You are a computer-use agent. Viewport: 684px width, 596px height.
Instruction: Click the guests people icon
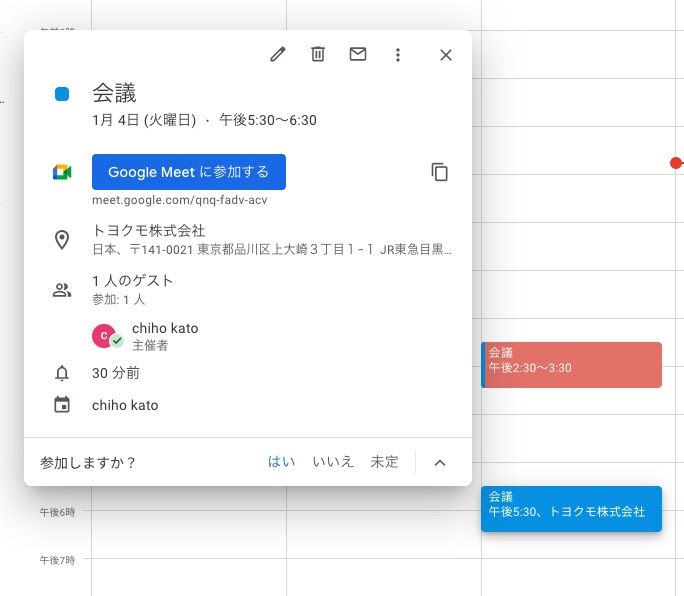coord(62,290)
